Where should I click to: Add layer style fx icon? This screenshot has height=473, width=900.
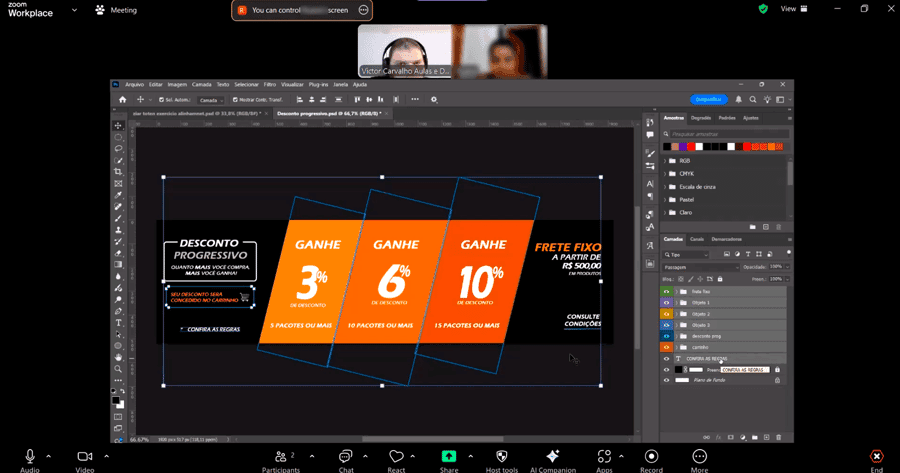pyautogui.click(x=718, y=437)
